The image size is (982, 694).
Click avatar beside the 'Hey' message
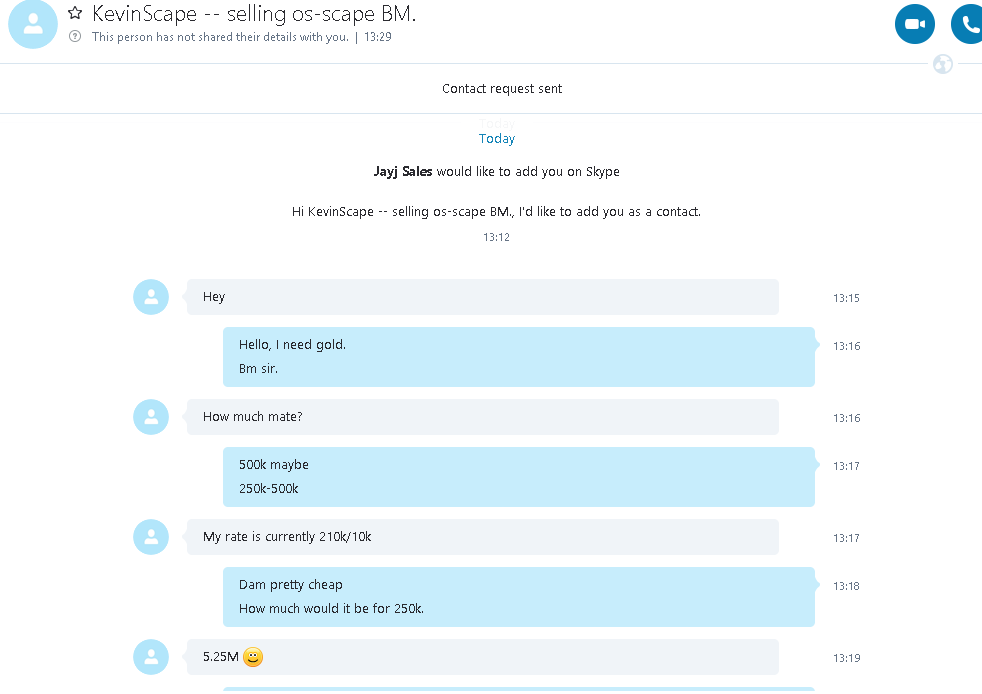click(151, 297)
